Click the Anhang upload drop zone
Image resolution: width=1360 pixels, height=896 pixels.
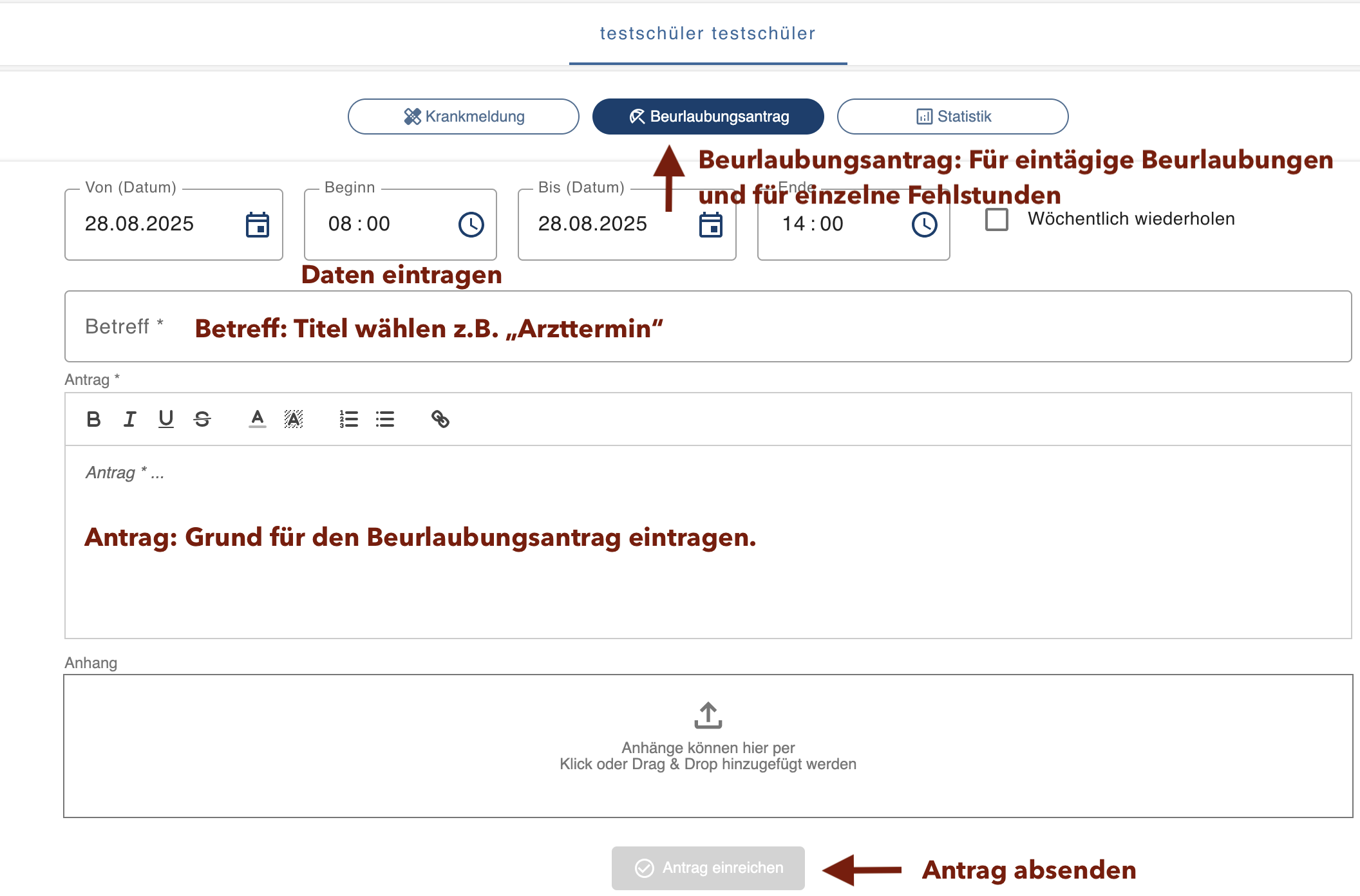(708, 746)
